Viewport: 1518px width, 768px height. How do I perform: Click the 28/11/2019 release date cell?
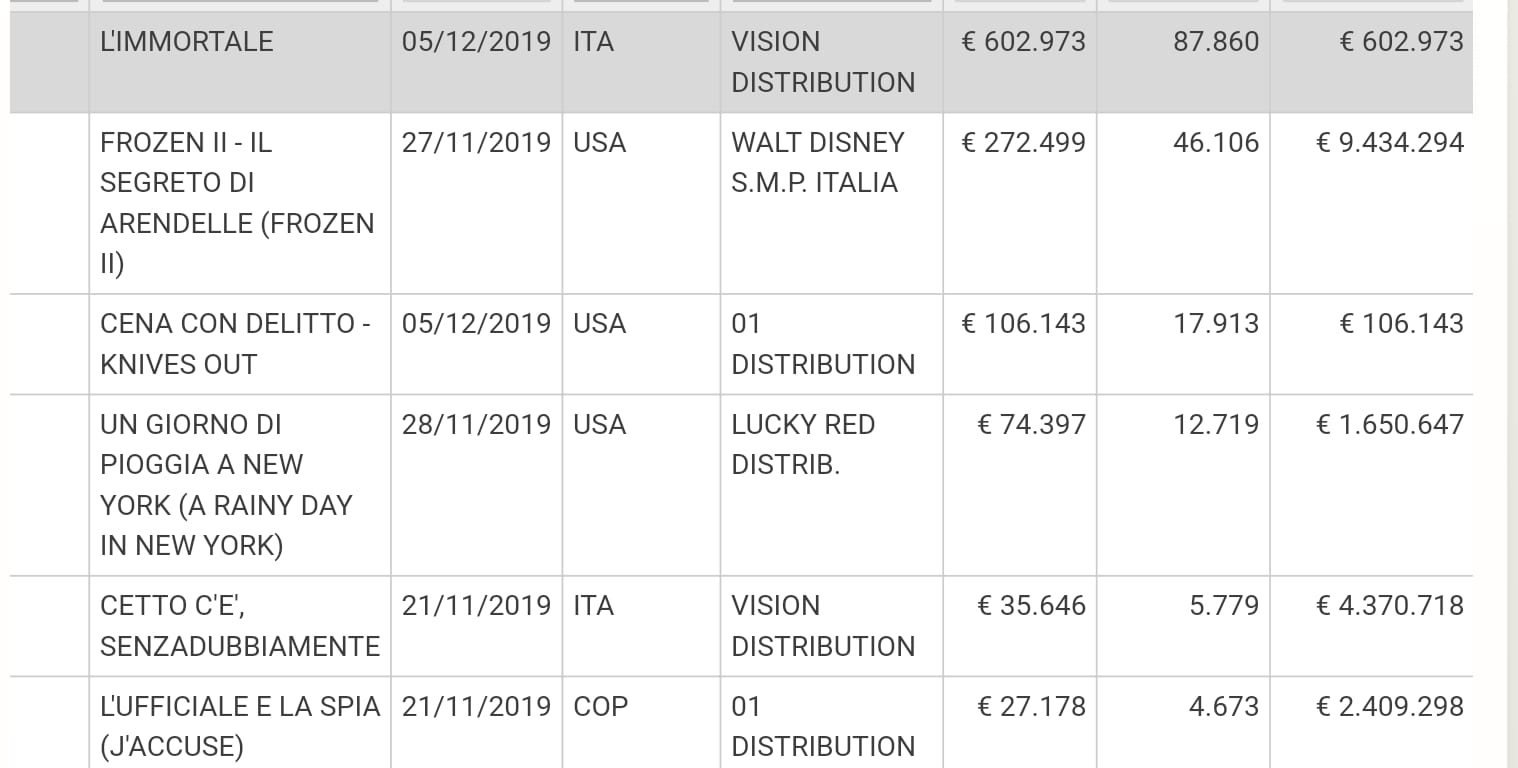tap(476, 425)
